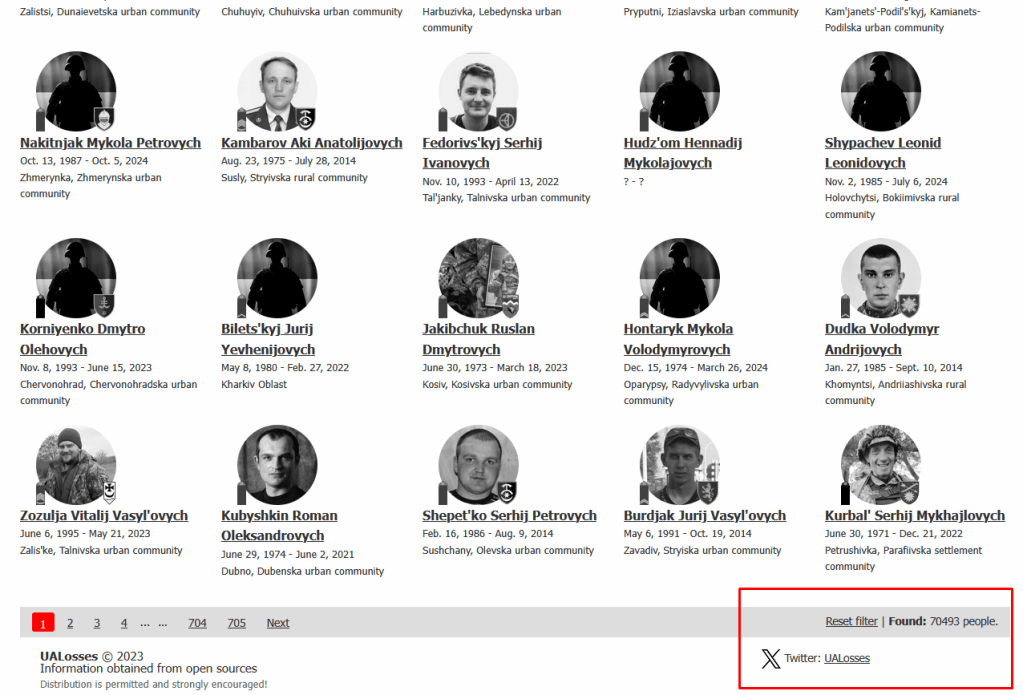The image size is (1023, 695).
Task: Open Kambarov Aki Anatolijovych photo
Action: coord(277,92)
